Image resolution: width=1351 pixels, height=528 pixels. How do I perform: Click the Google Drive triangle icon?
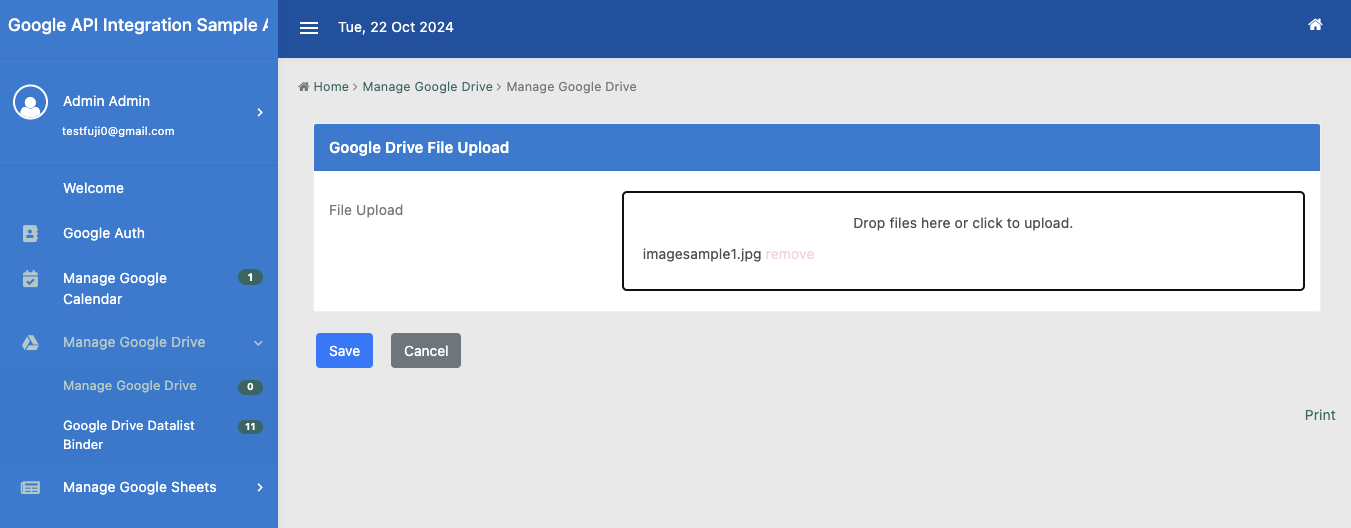coord(31,342)
